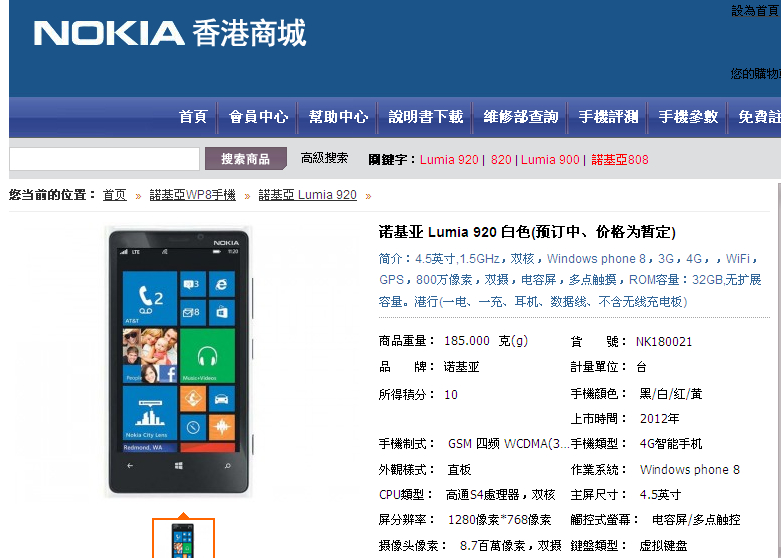Open the 諾基亞WP8手機 breadcrumb link
This screenshot has height=558, width=781.
coord(192,195)
